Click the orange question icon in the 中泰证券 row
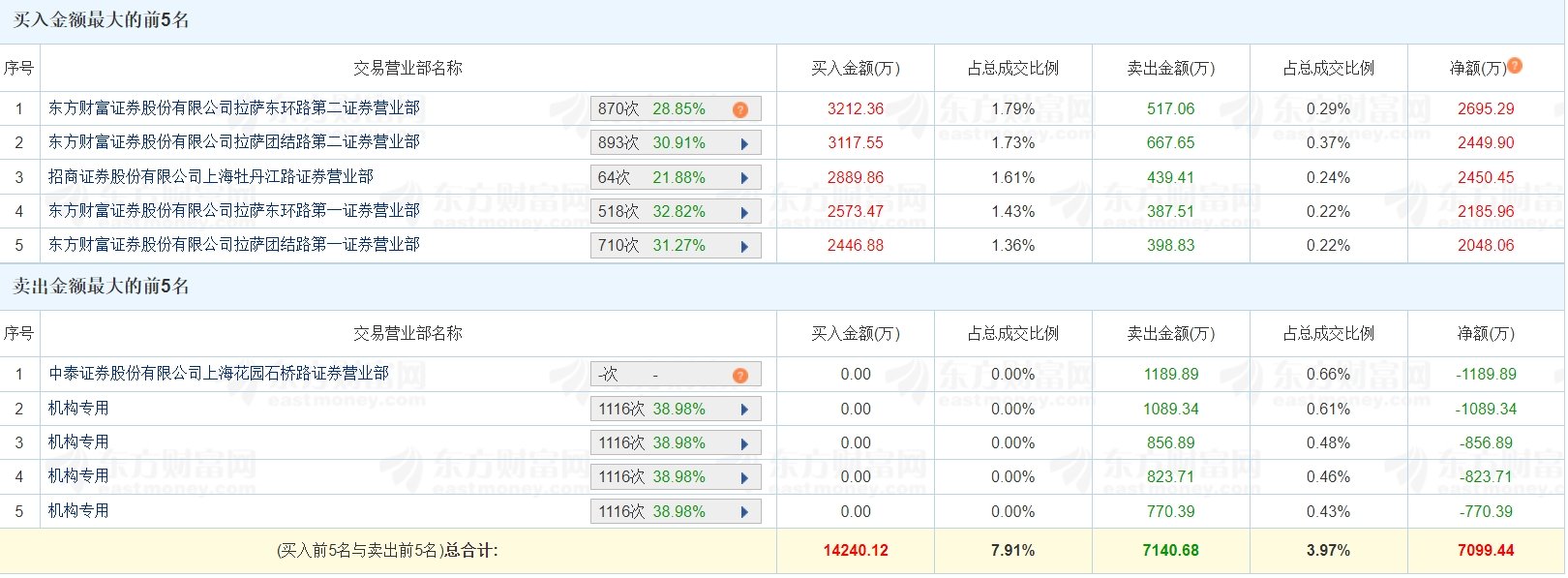 click(740, 376)
